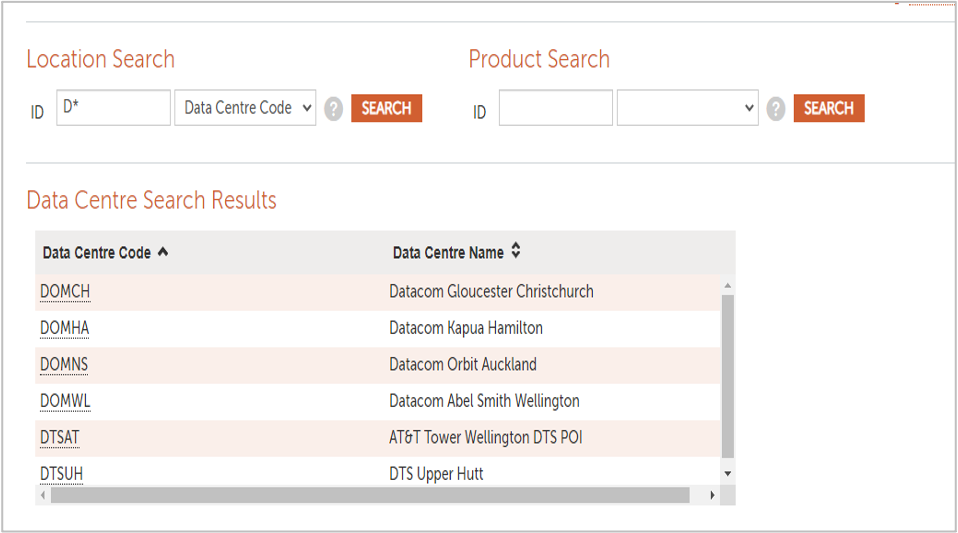Sort by Data Centre Name arrows
The height and width of the screenshot is (533, 958).
[x=516, y=251]
